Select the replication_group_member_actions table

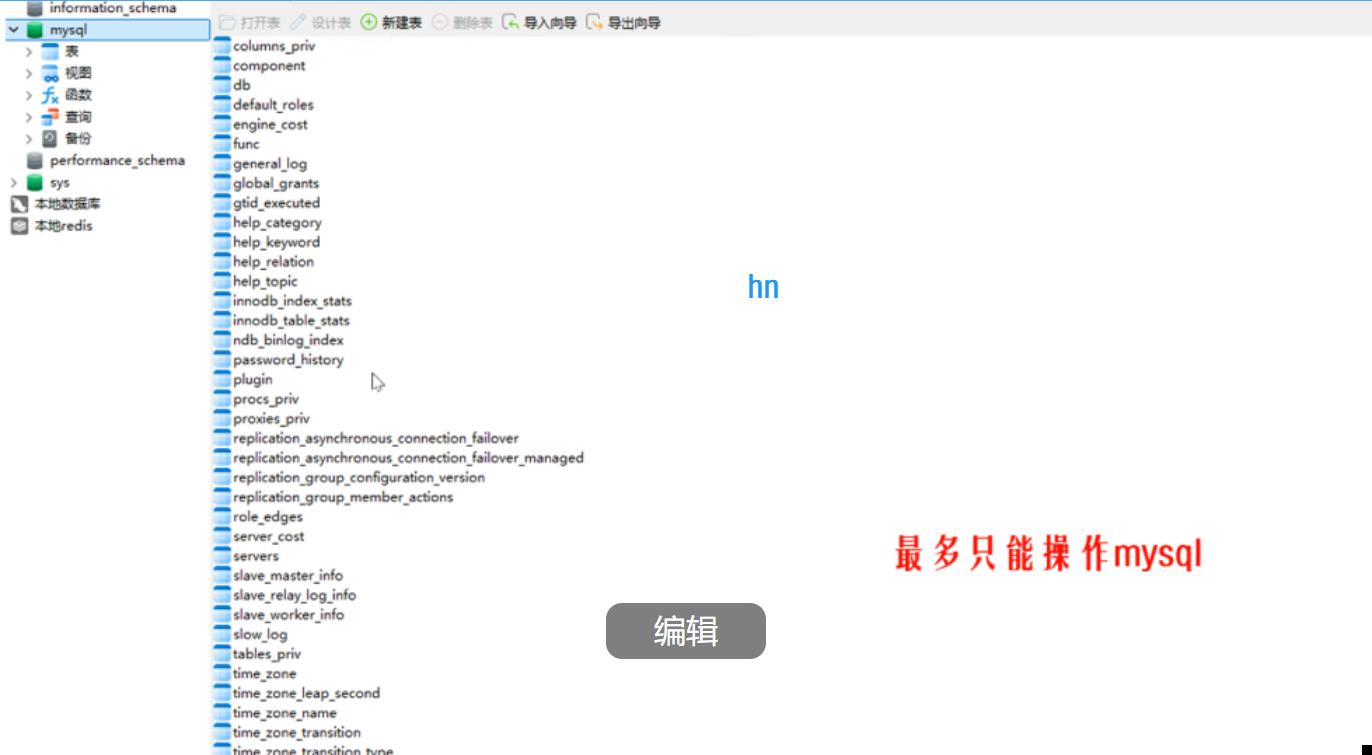pyautogui.click(x=343, y=497)
